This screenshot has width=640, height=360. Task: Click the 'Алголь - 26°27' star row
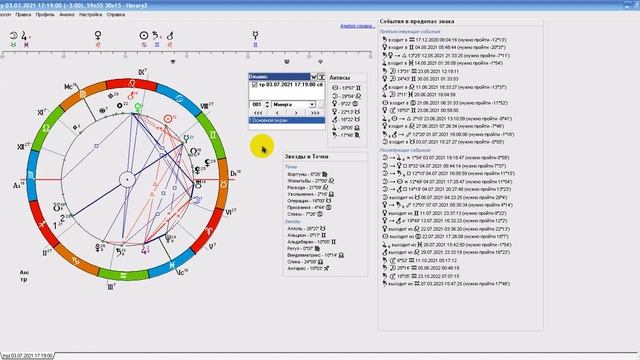coord(307,229)
